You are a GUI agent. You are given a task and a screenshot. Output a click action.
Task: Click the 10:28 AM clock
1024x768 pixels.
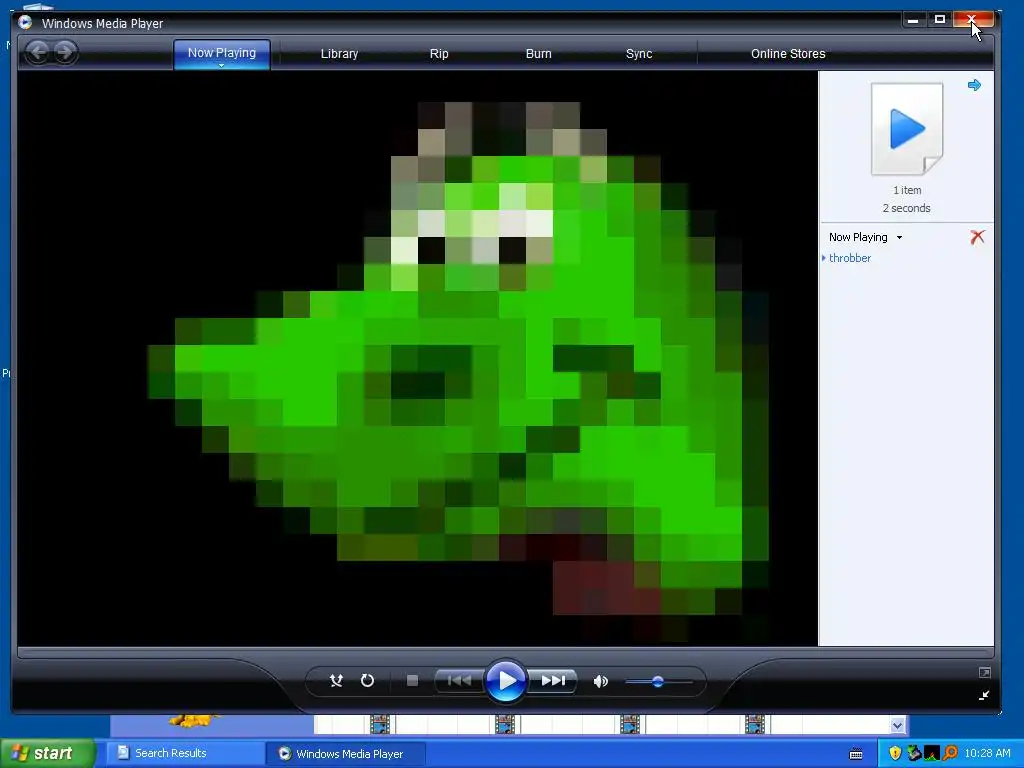click(x=987, y=753)
